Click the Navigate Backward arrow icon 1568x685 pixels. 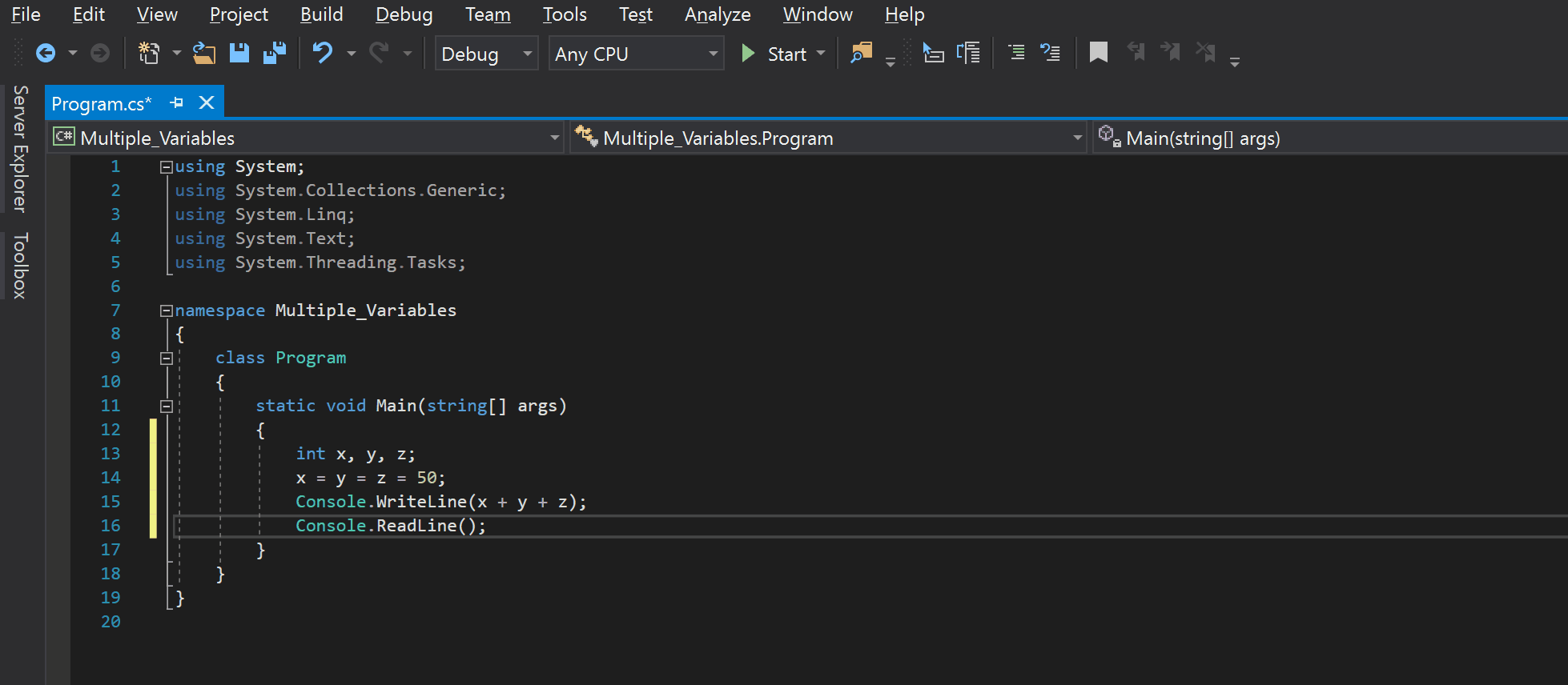46,54
